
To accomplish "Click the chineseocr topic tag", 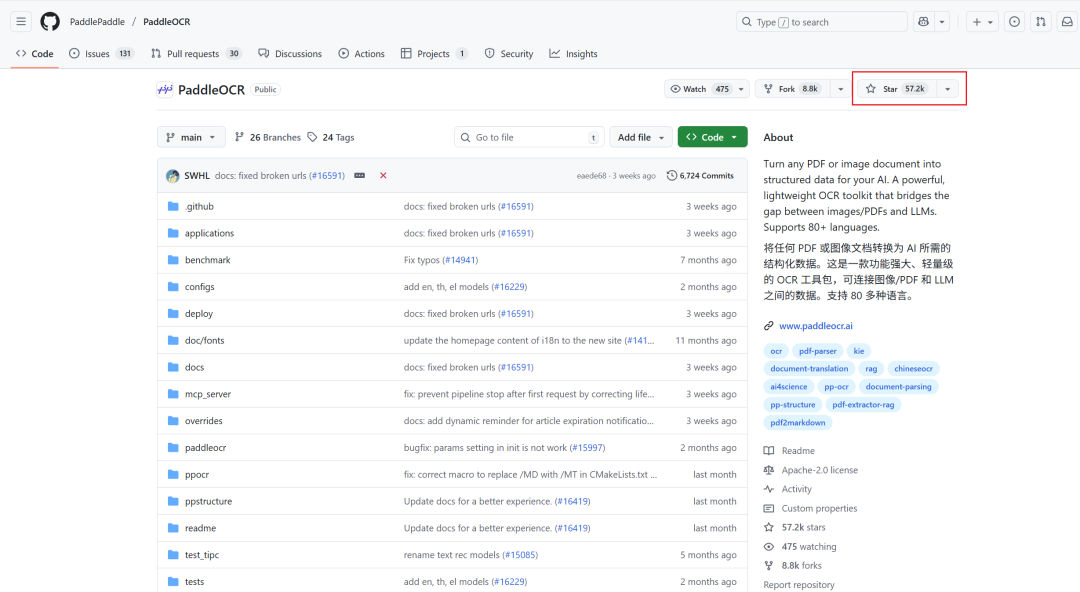I will tap(913, 369).
